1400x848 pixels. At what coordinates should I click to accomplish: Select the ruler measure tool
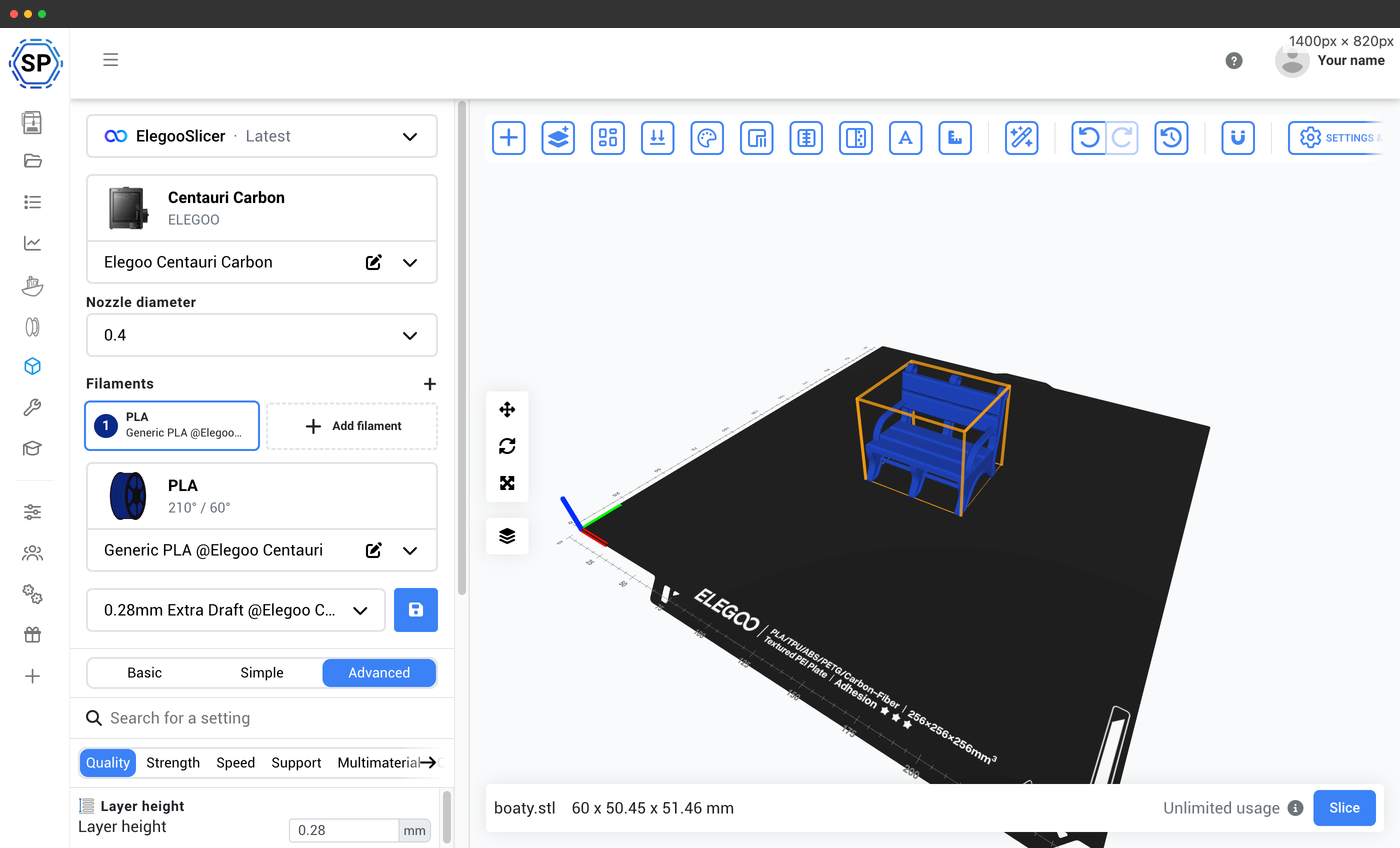click(x=955, y=138)
